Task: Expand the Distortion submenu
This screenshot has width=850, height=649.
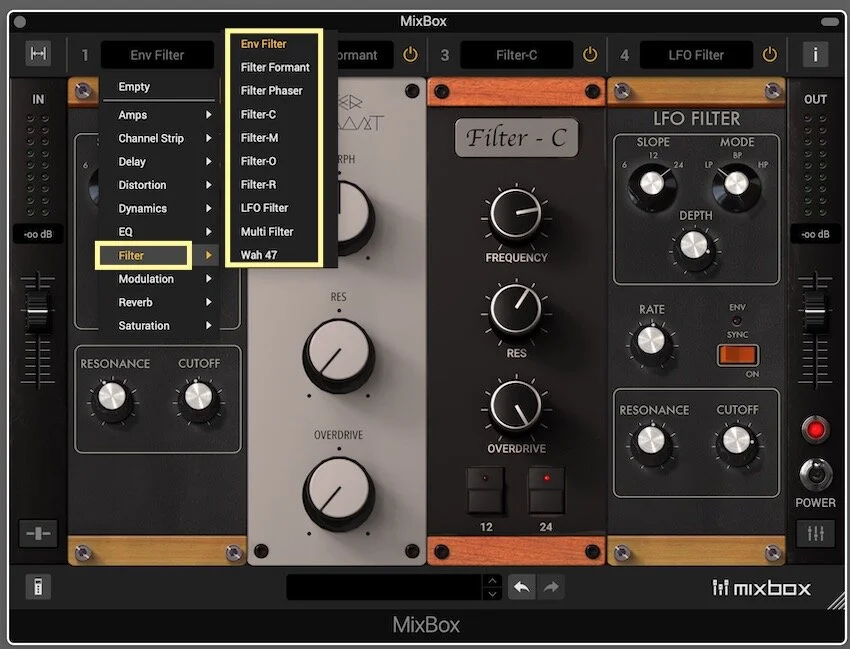Action: pyautogui.click(x=159, y=185)
